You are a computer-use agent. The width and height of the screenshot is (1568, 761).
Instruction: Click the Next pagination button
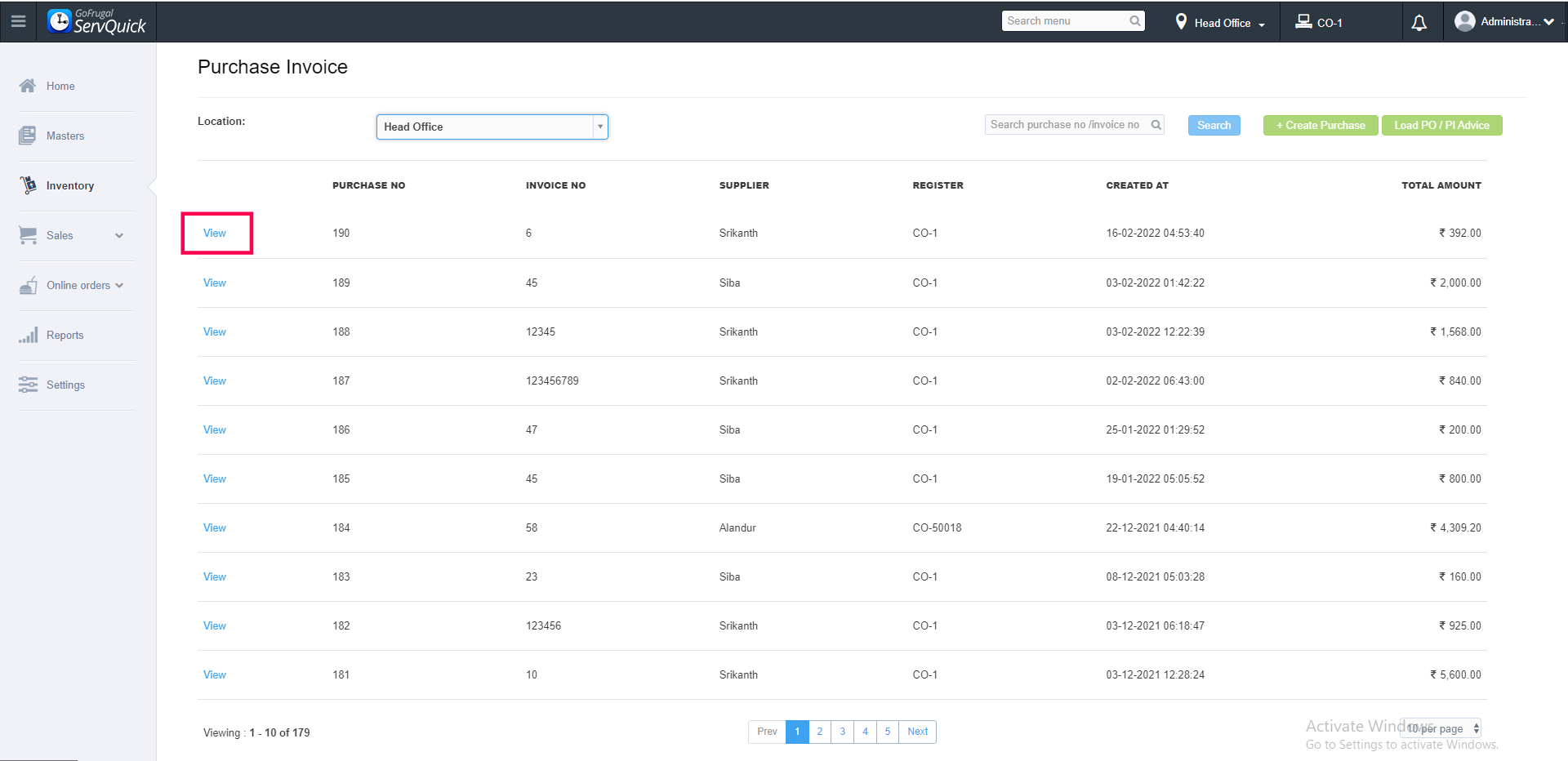tap(918, 732)
